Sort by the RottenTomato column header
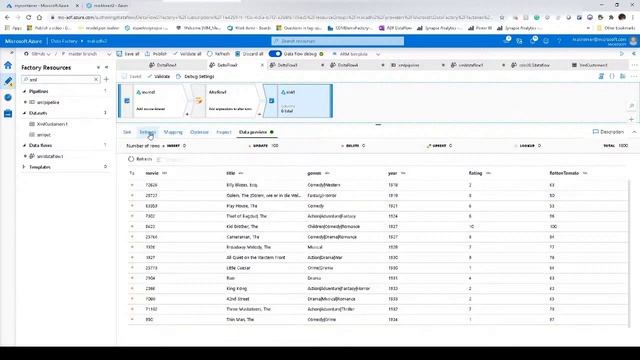Image resolution: width=640 pixels, height=360 pixels. coord(564,173)
